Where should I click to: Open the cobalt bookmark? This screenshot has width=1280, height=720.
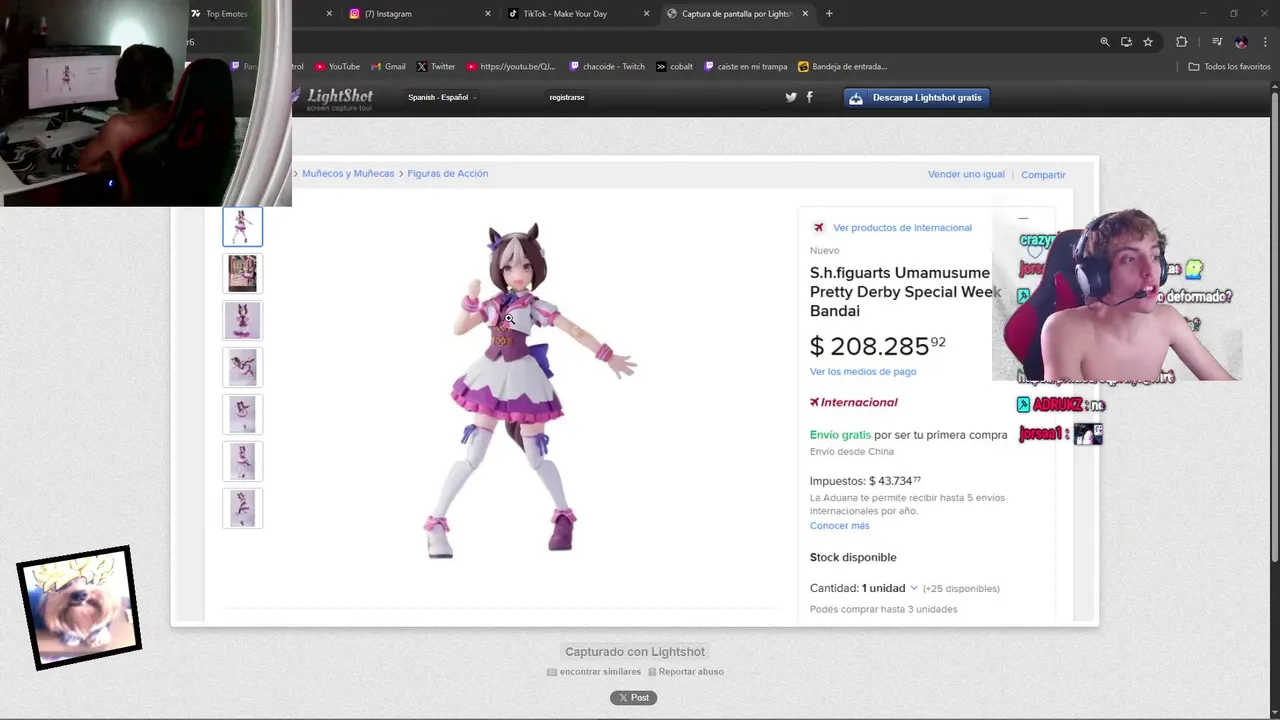[x=674, y=67]
